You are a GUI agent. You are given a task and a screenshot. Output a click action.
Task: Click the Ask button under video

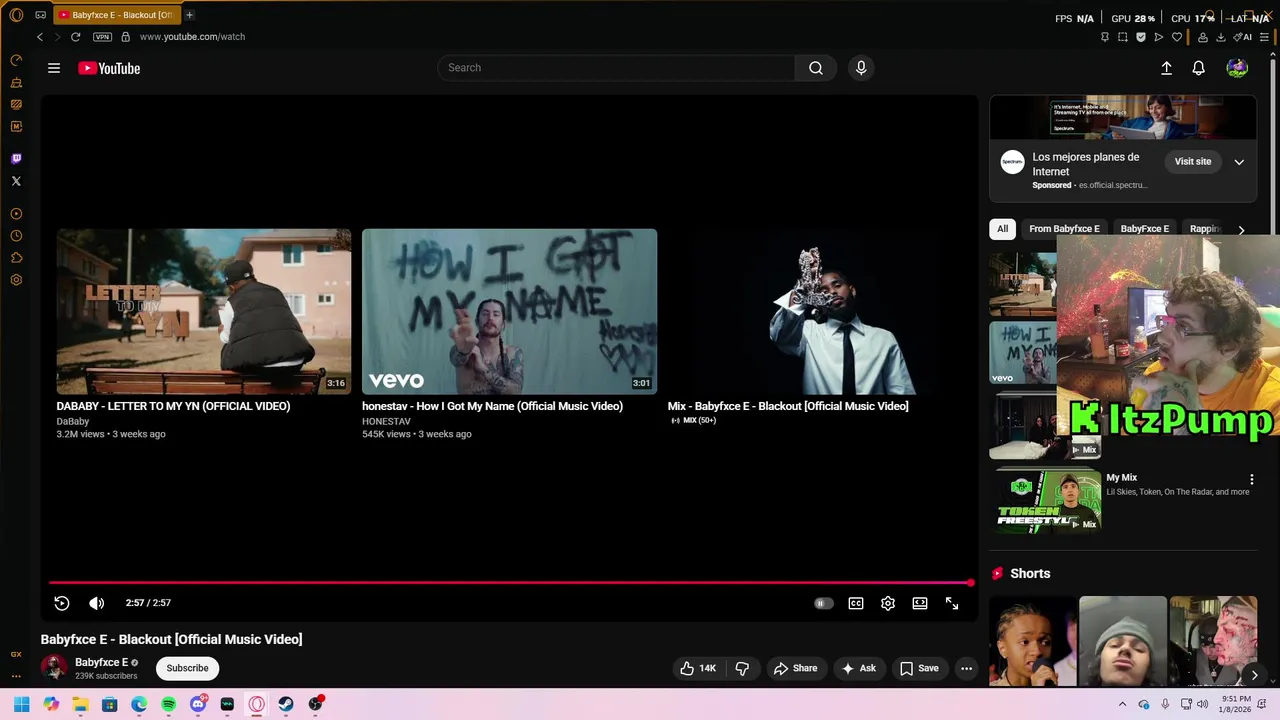tap(859, 668)
